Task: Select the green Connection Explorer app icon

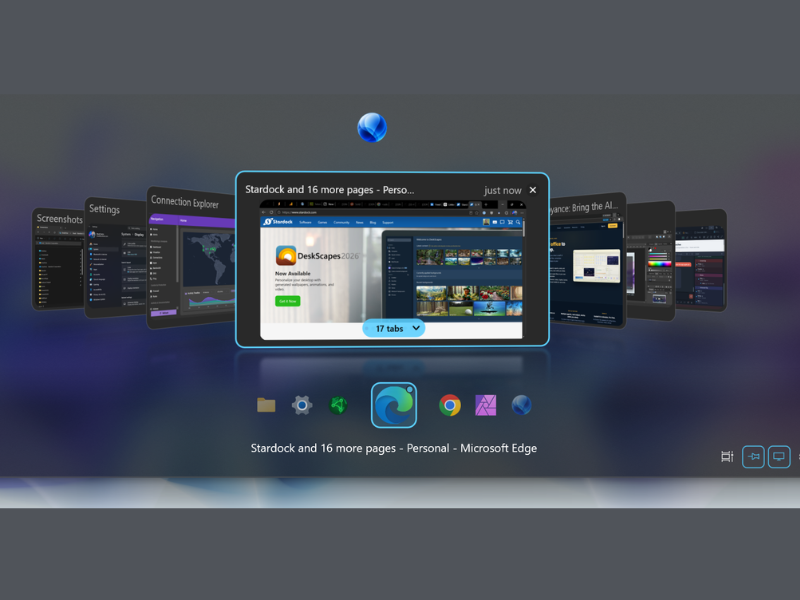Action: click(x=337, y=405)
